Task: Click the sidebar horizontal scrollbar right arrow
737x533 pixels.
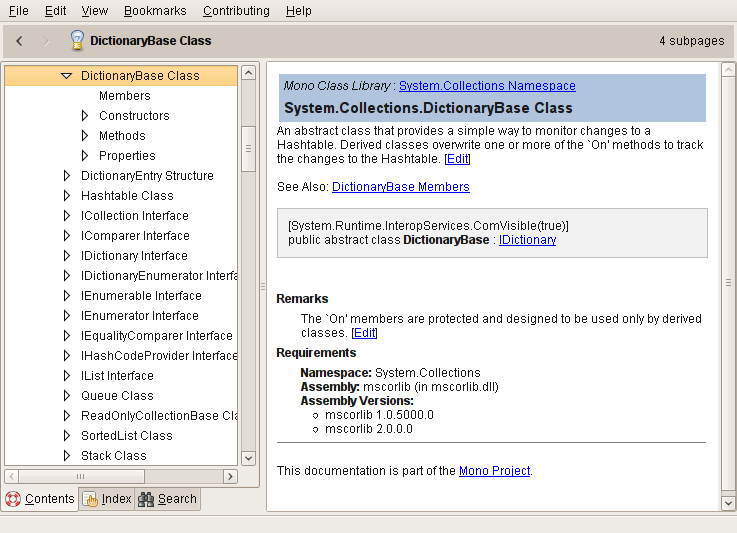Action: pos(230,477)
